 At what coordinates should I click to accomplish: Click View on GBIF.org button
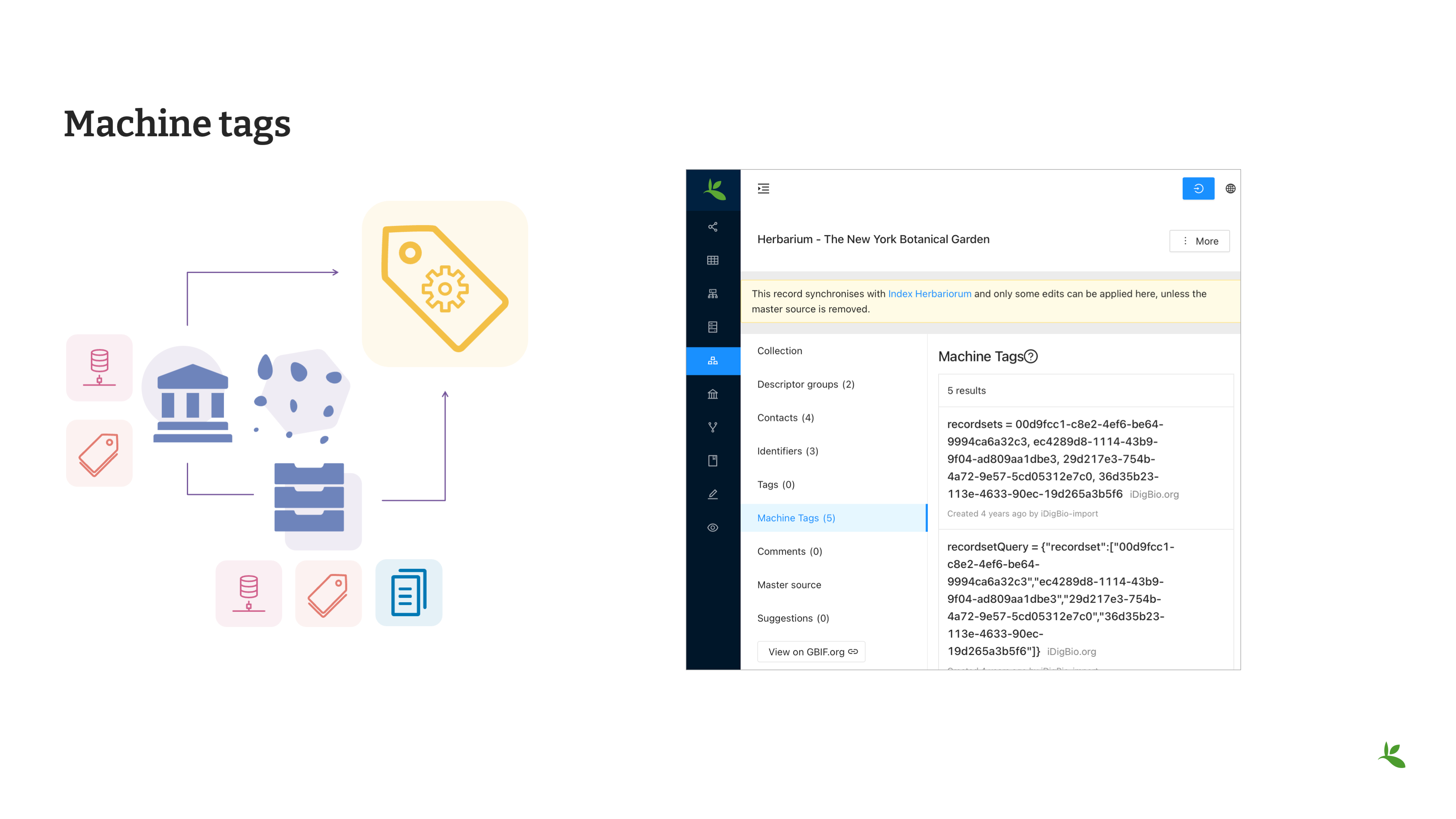click(x=811, y=652)
